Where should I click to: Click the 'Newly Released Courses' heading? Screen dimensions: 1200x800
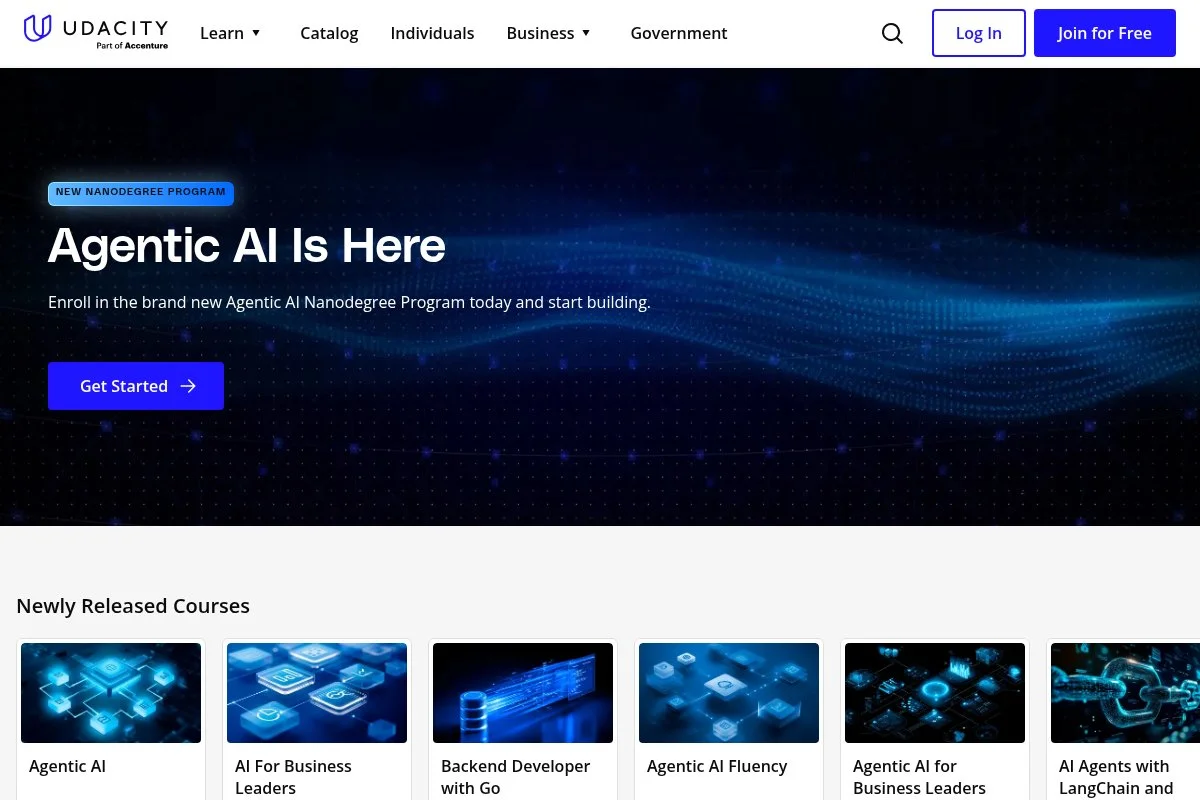[x=133, y=606]
